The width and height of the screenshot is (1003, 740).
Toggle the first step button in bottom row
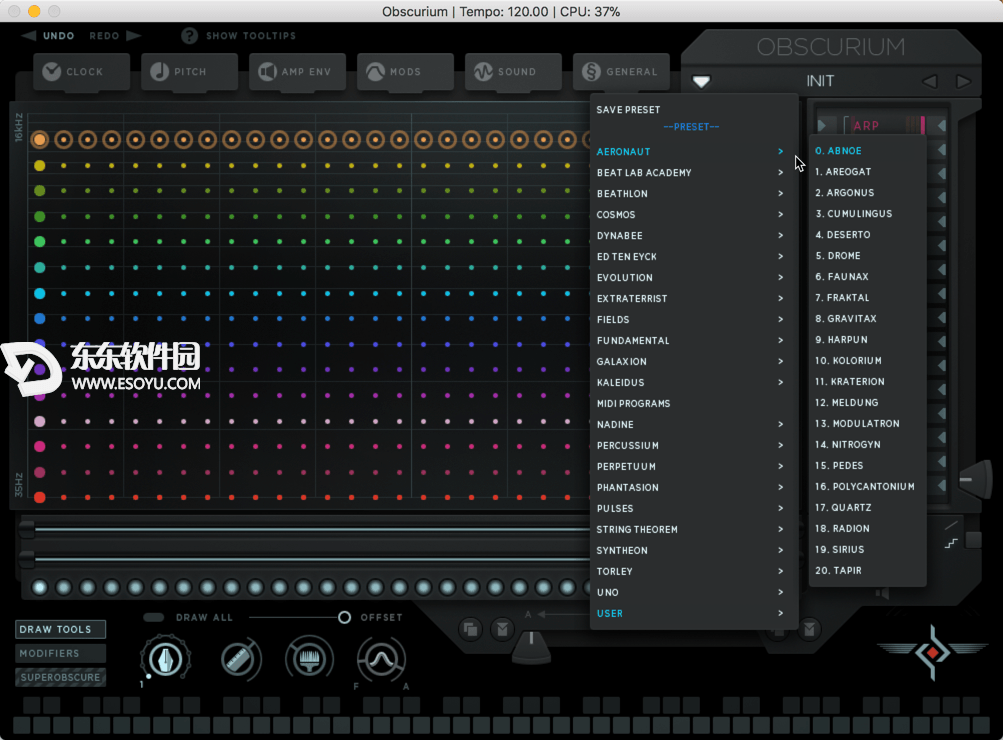tap(40, 587)
